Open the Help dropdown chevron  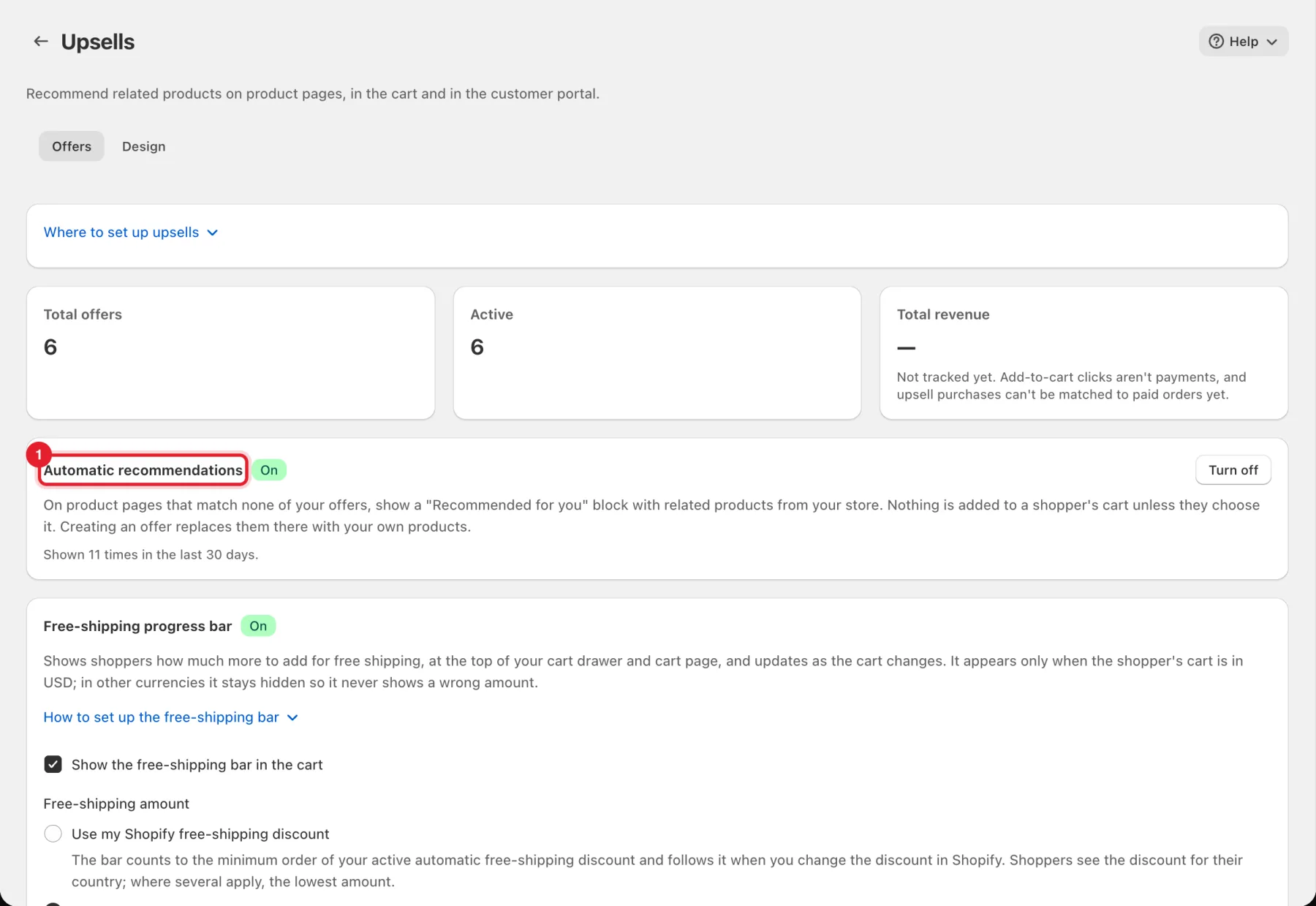coord(1272,42)
